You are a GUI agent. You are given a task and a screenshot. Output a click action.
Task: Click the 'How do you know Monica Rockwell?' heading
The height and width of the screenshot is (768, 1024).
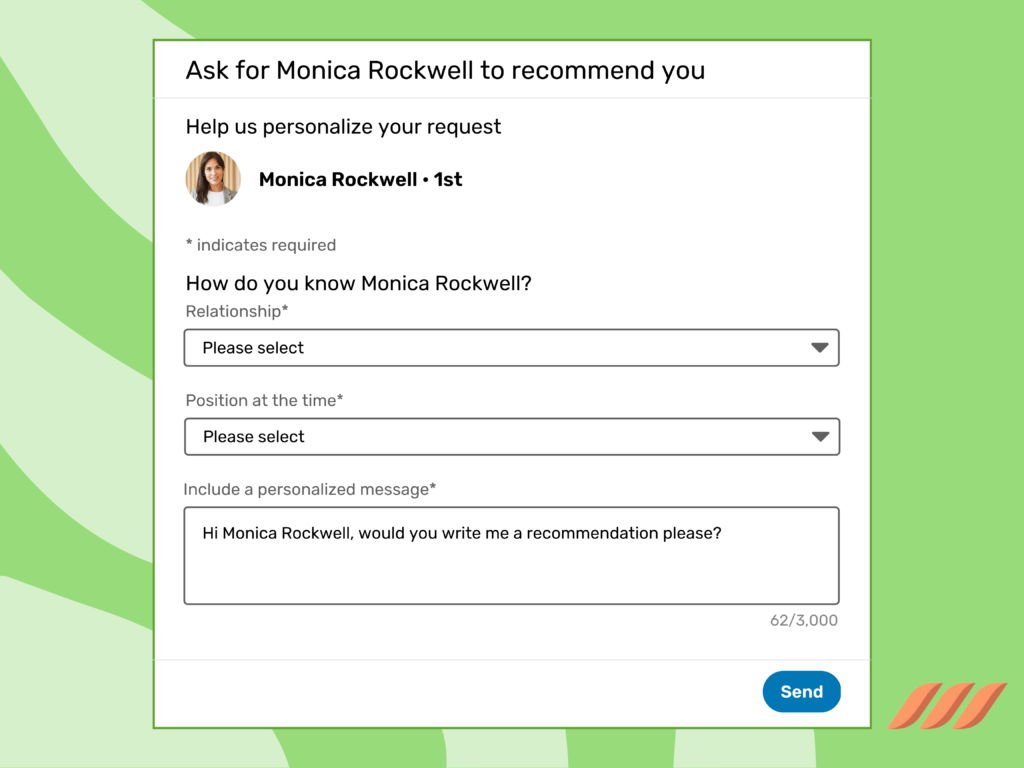tap(358, 283)
